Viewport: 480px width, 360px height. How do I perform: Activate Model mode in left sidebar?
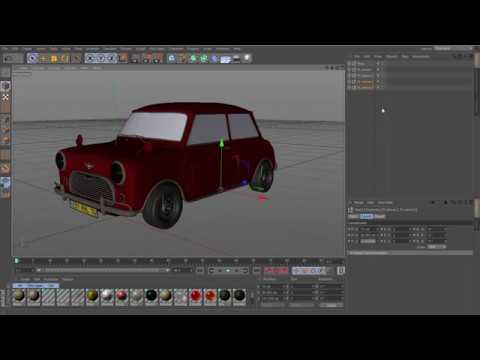click(x=6, y=86)
